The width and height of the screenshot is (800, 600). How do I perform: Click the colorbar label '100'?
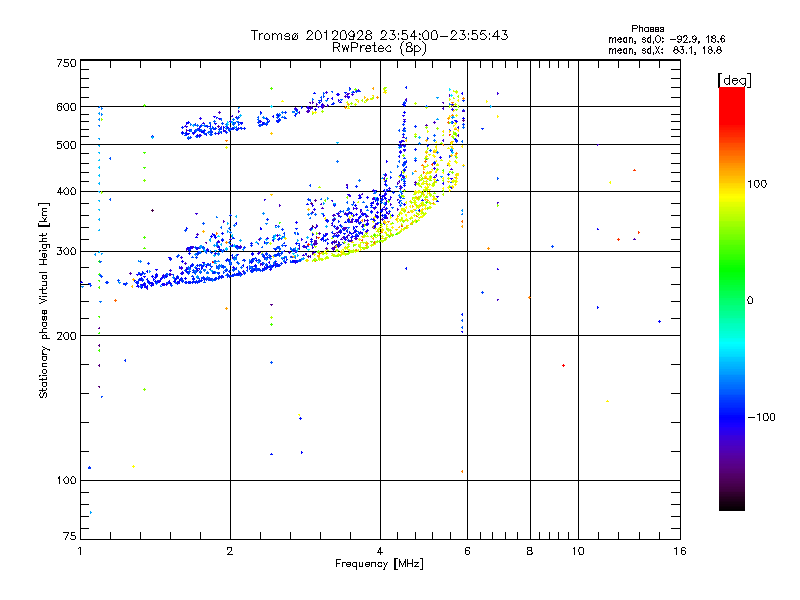[757, 184]
